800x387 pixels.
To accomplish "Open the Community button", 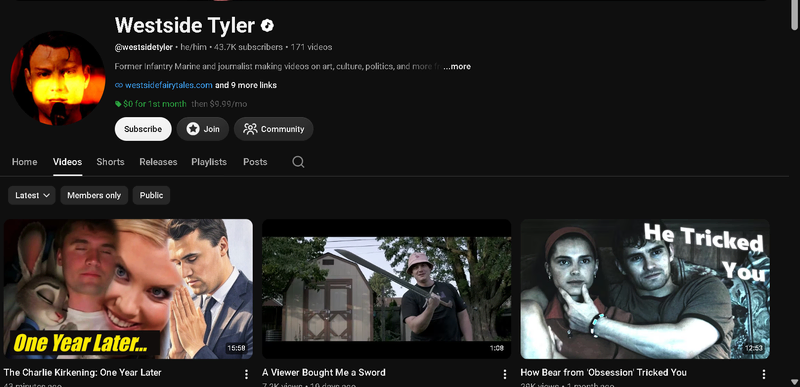I will [x=273, y=129].
